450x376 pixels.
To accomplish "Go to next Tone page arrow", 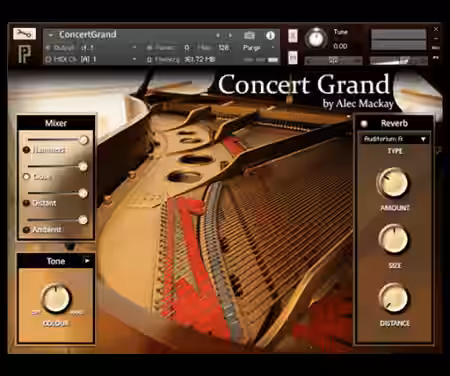I will (87, 261).
